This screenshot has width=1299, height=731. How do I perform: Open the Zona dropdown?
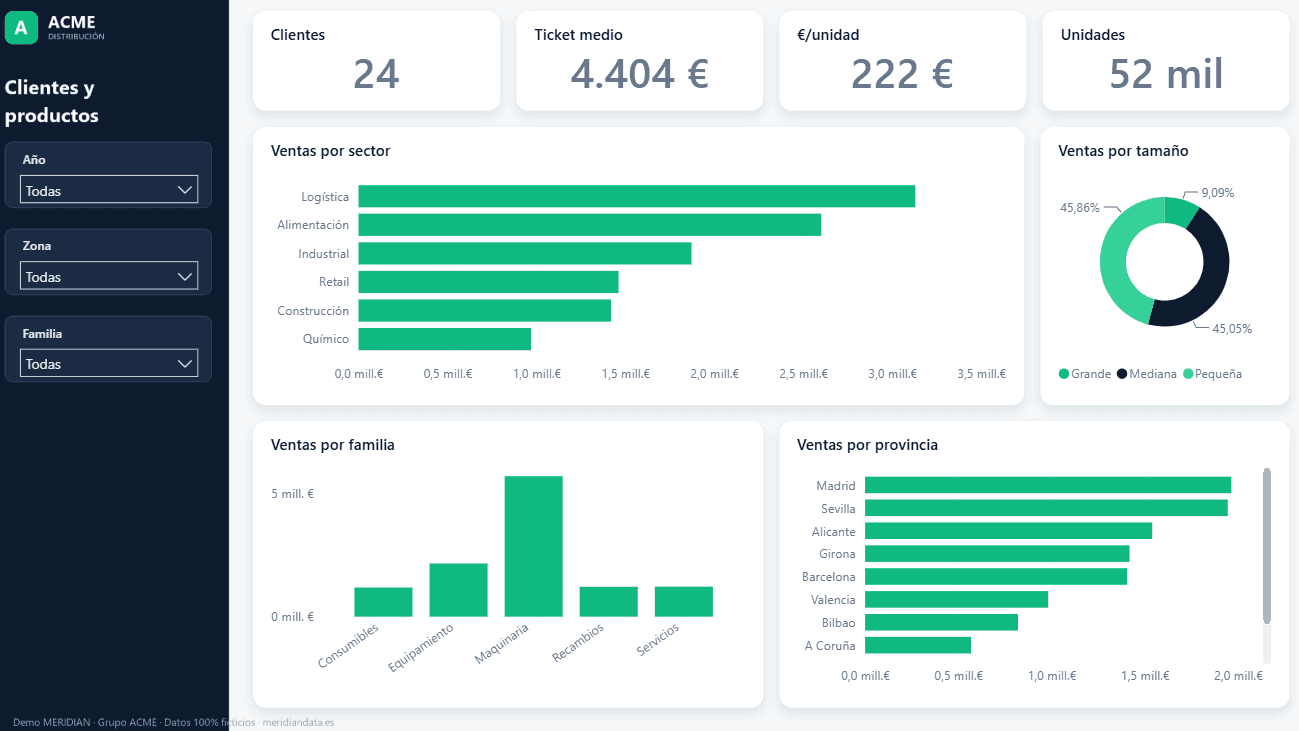[x=109, y=276]
